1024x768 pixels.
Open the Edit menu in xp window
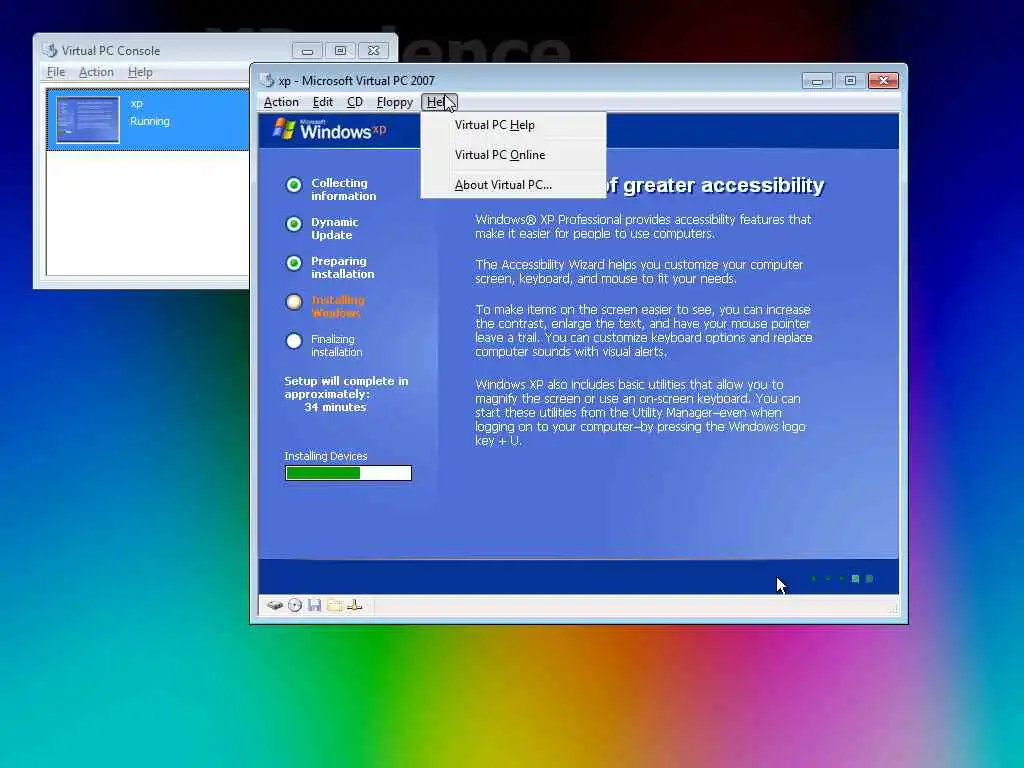tap(323, 102)
